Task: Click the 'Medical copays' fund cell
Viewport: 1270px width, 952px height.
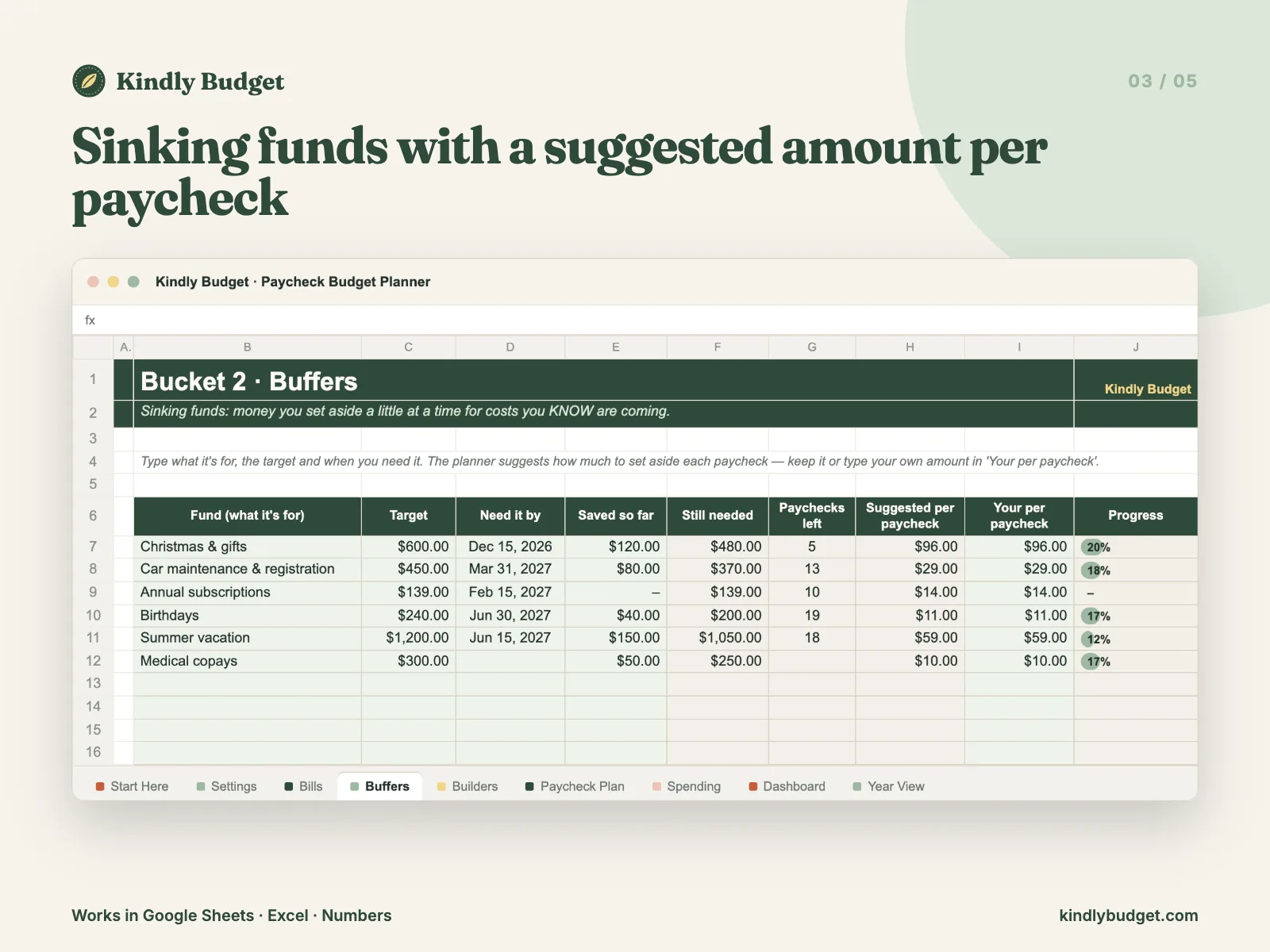Action: [x=248, y=661]
